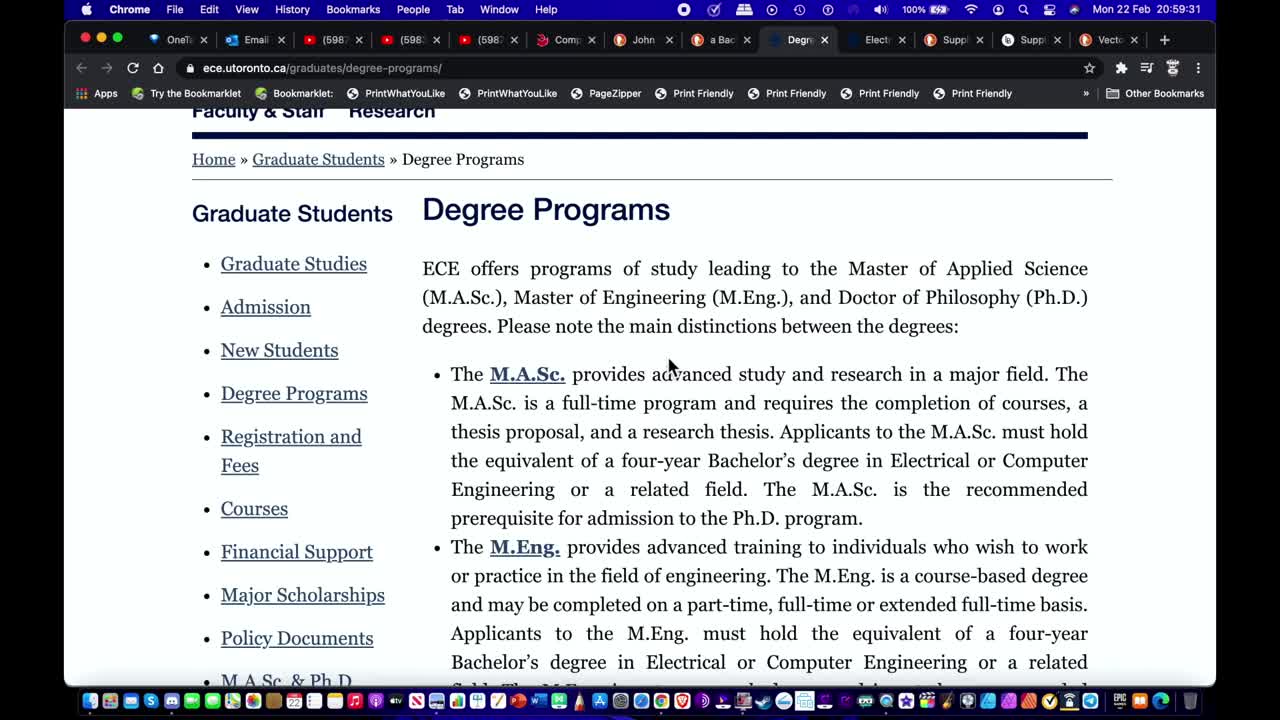This screenshot has height=720, width=1280.
Task: Open the Apps bookmarks shortcut
Action: click(x=98, y=93)
